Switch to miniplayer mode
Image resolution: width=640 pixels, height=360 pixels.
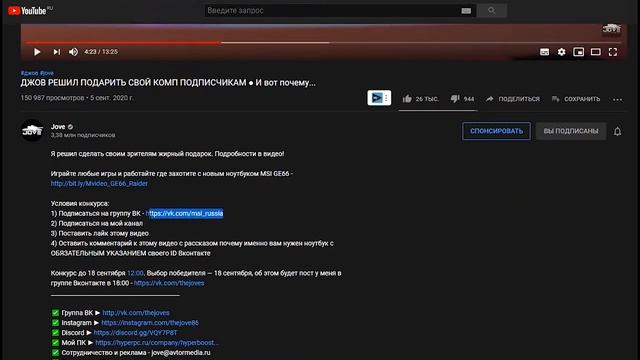[x=578, y=52]
